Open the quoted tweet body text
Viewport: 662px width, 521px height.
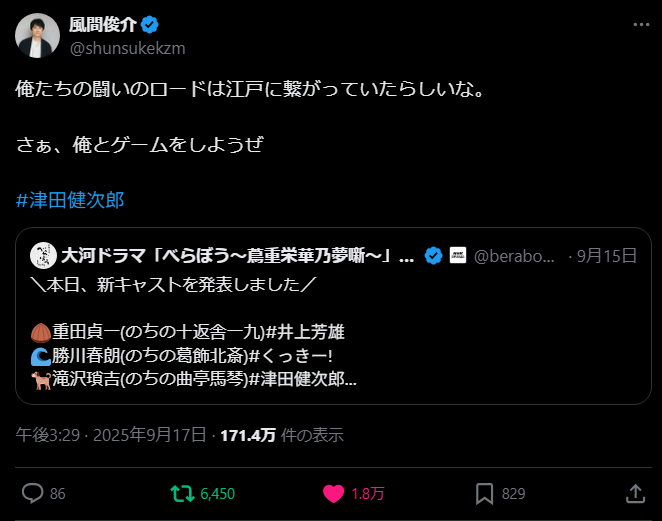(x=194, y=332)
